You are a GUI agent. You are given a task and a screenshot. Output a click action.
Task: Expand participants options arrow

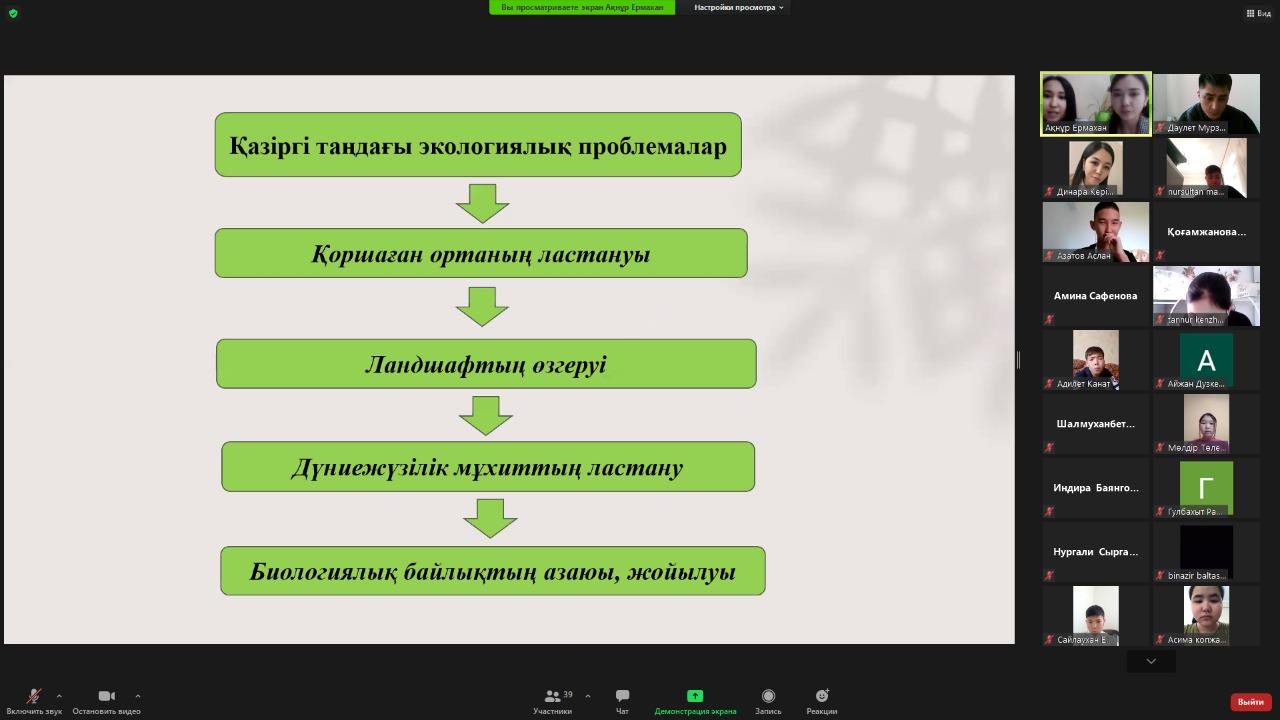587,696
